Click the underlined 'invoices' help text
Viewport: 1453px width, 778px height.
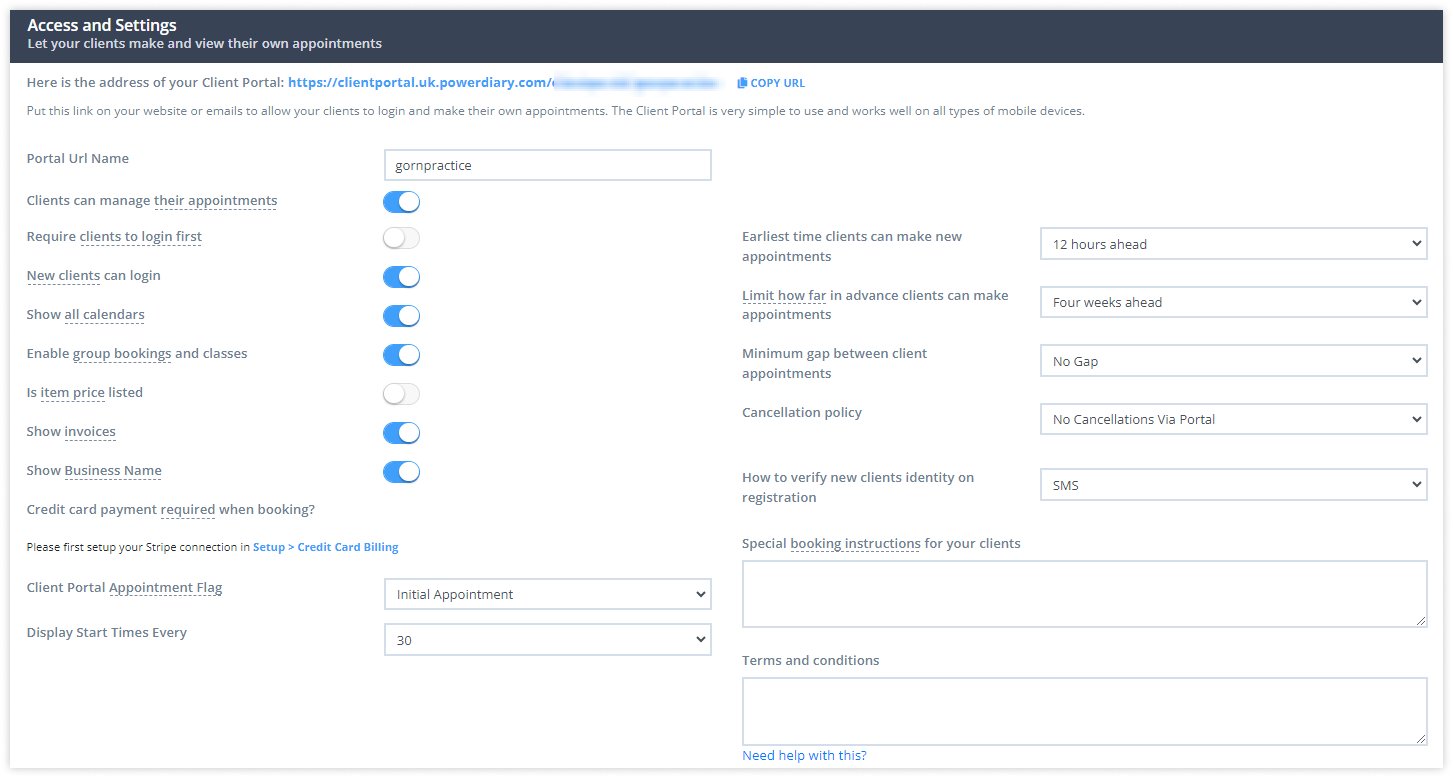(90, 432)
